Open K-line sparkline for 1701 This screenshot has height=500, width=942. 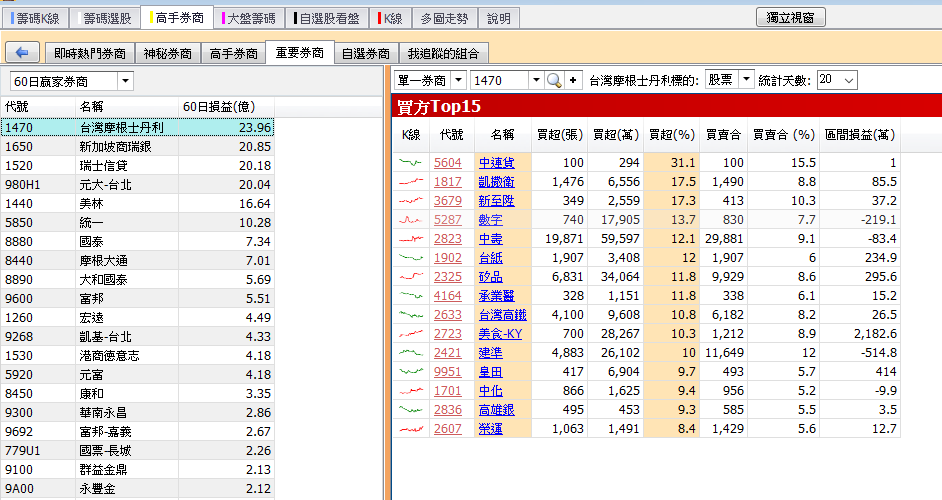point(411,391)
